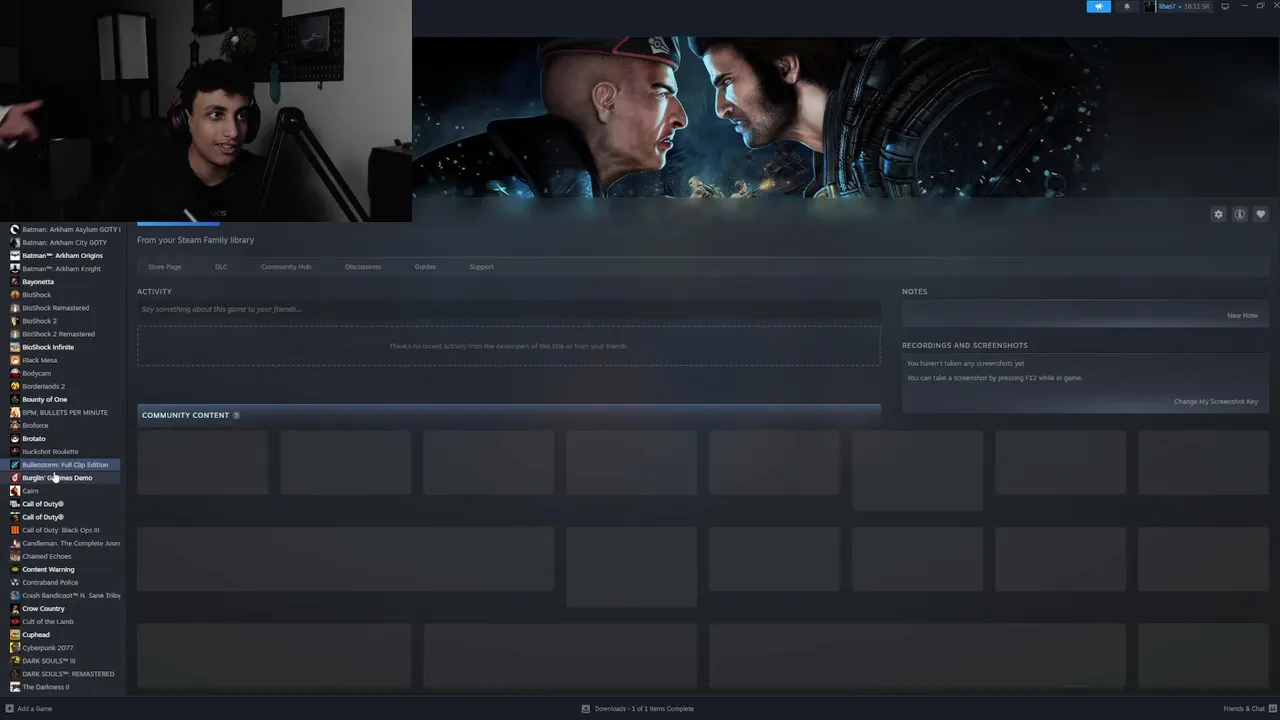Show game info icon

point(1239,214)
